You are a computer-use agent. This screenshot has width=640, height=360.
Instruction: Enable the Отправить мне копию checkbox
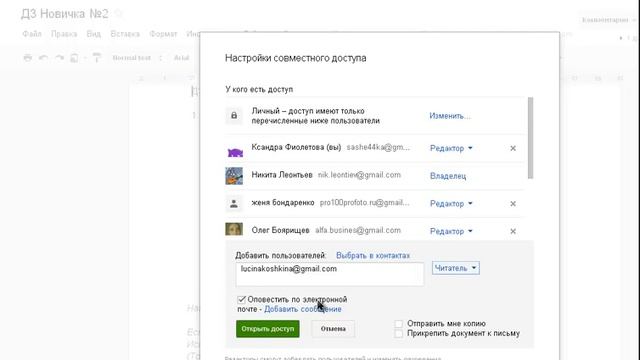pos(398,324)
